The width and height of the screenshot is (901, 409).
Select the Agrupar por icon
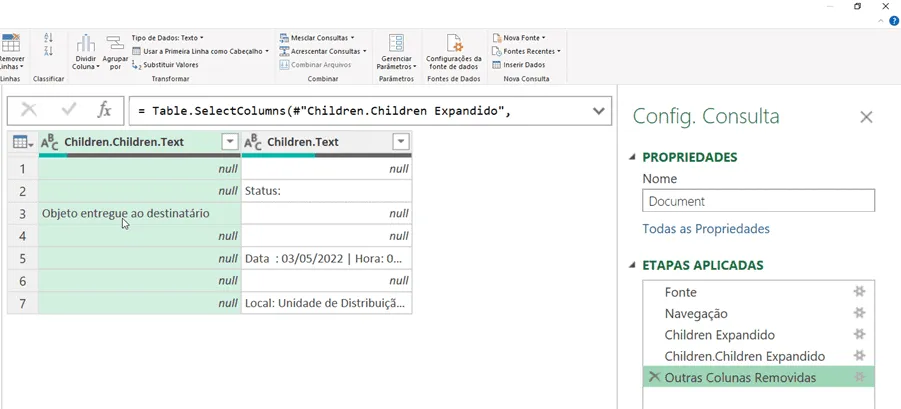pyautogui.click(x=115, y=44)
